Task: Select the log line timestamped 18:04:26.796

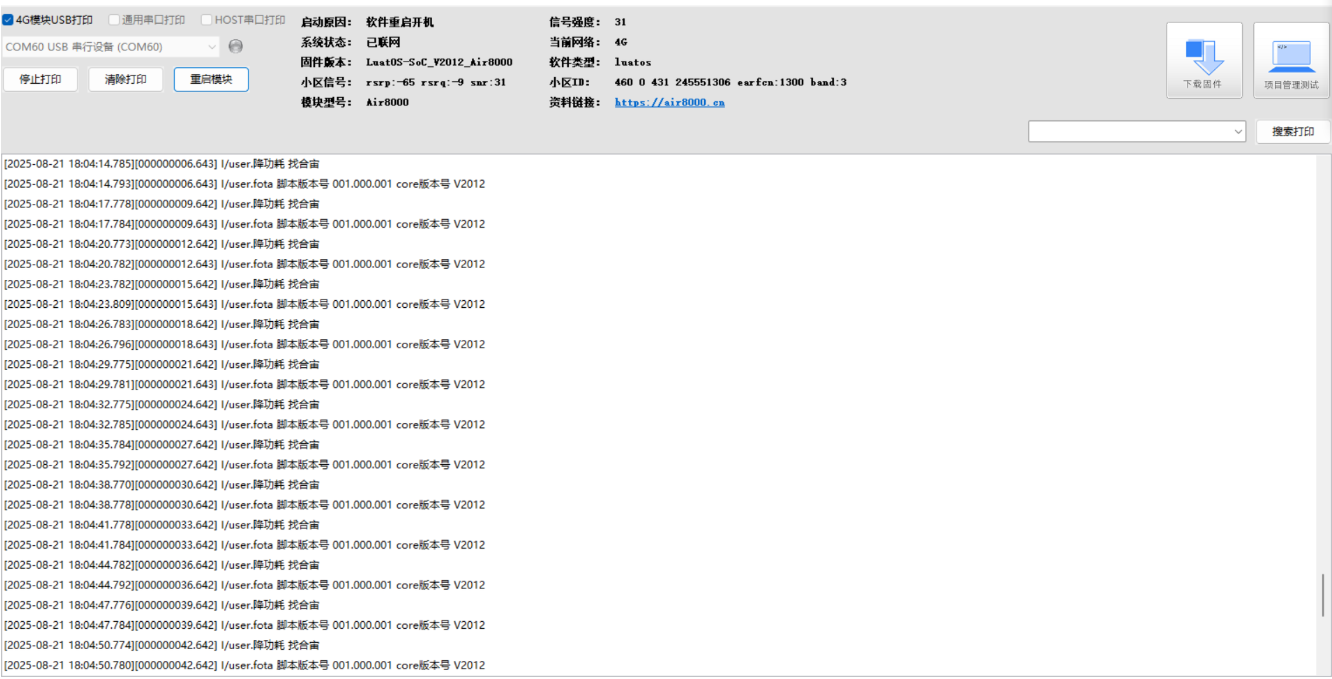Action: pos(244,344)
